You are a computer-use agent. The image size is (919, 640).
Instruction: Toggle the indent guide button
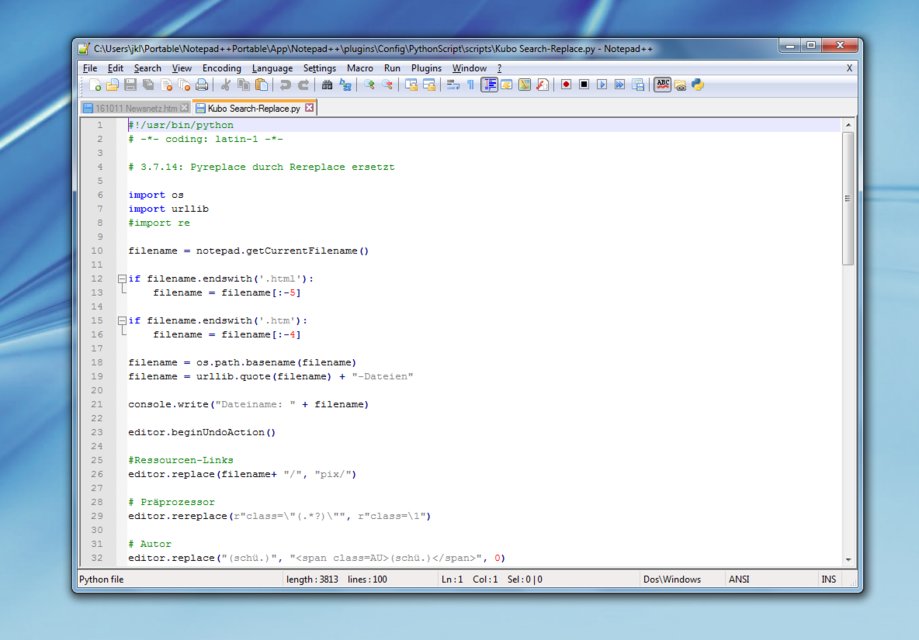489,86
